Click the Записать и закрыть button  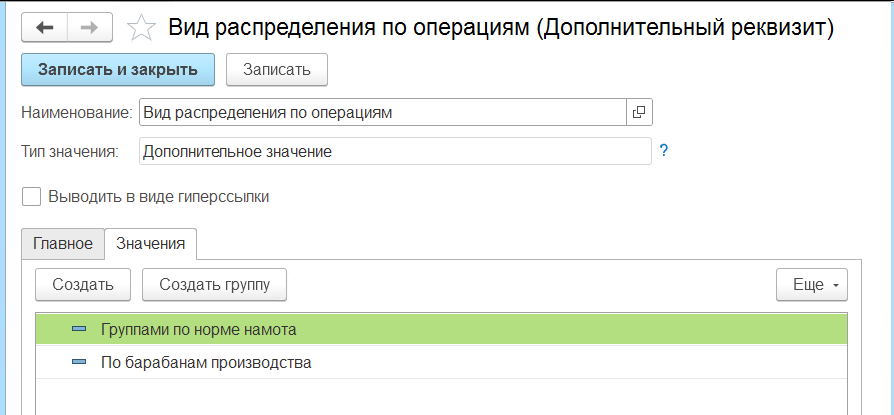pos(118,70)
